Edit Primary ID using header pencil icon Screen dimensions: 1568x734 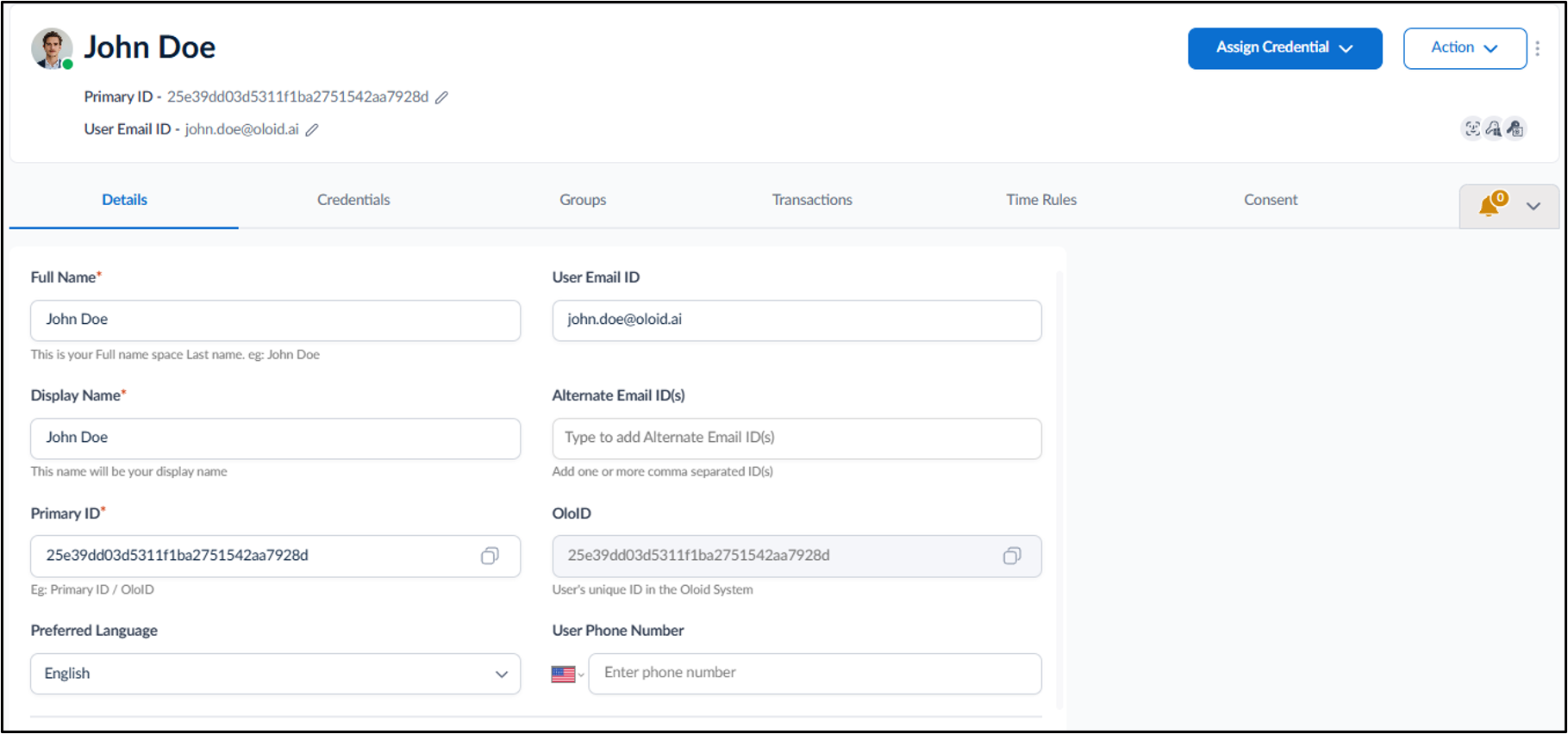pos(441,97)
